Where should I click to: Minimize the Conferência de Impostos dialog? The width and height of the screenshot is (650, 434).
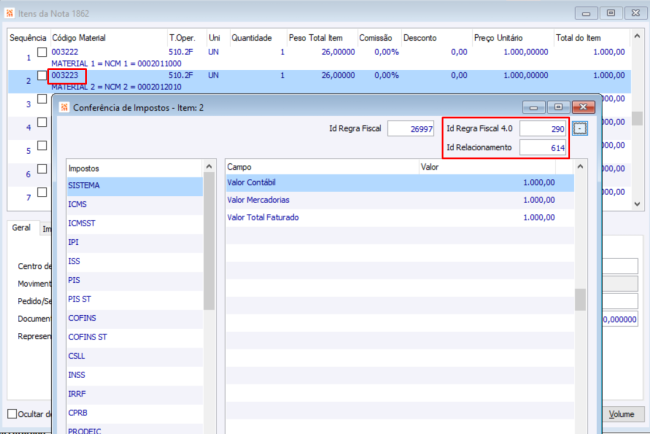pyautogui.click(x=535, y=107)
